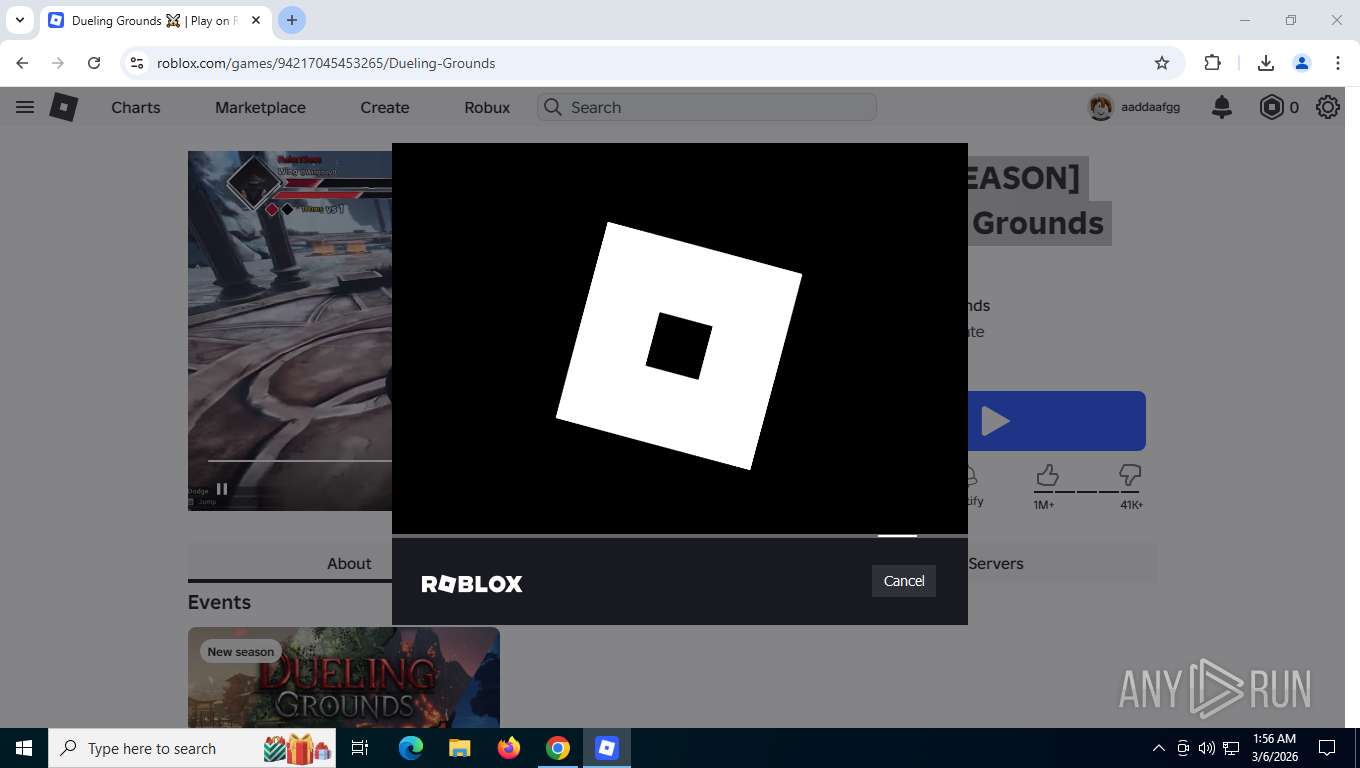Open File Explorer from taskbar
The image size is (1360, 768).
pyautogui.click(x=459, y=748)
